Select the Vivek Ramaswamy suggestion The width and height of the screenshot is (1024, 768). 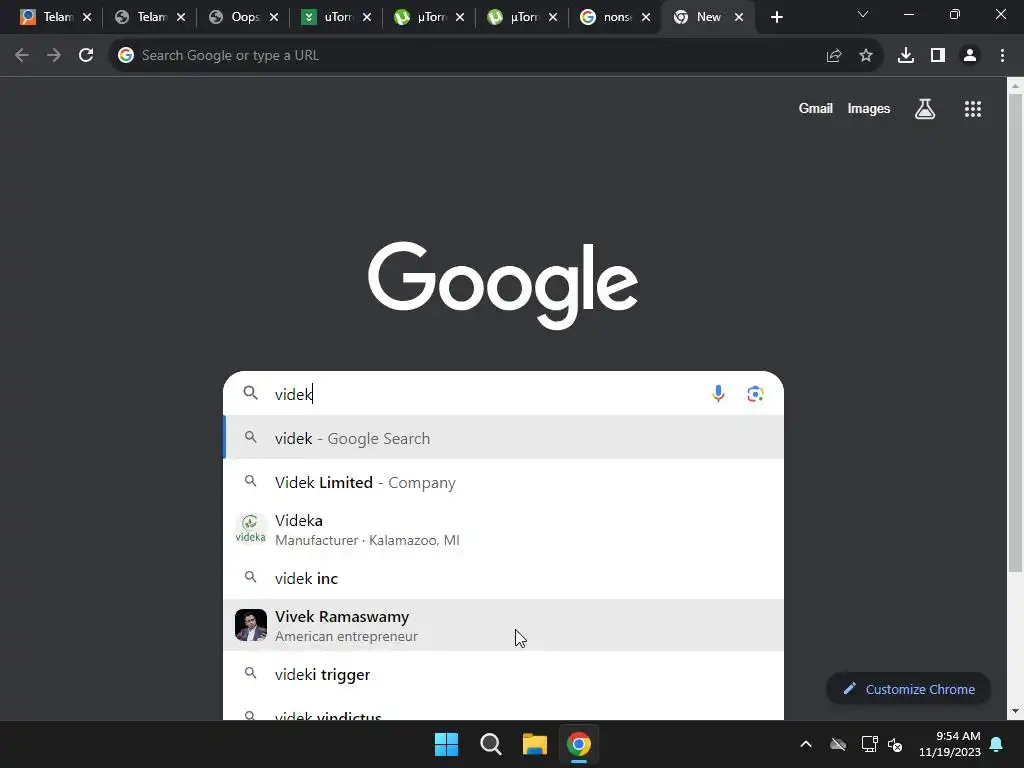pos(504,625)
